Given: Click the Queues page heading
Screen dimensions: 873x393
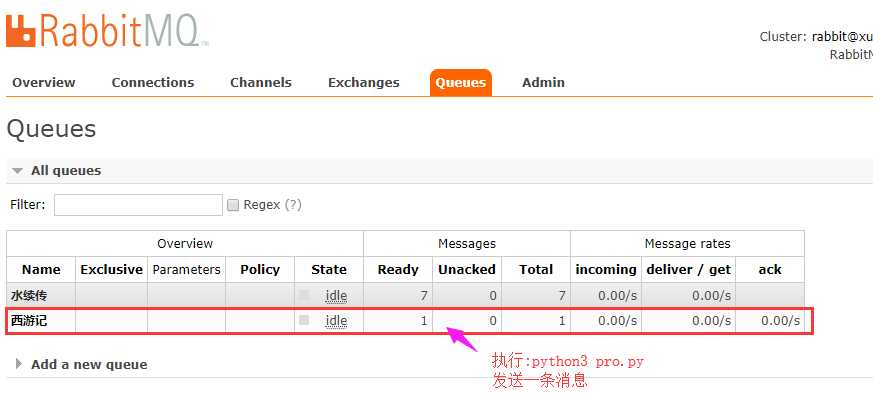Looking at the screenshot, I should click(51, 129).
